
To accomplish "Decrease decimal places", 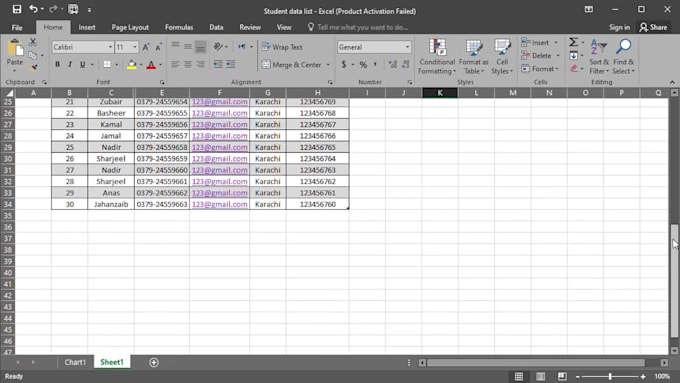I will point(405,65).
